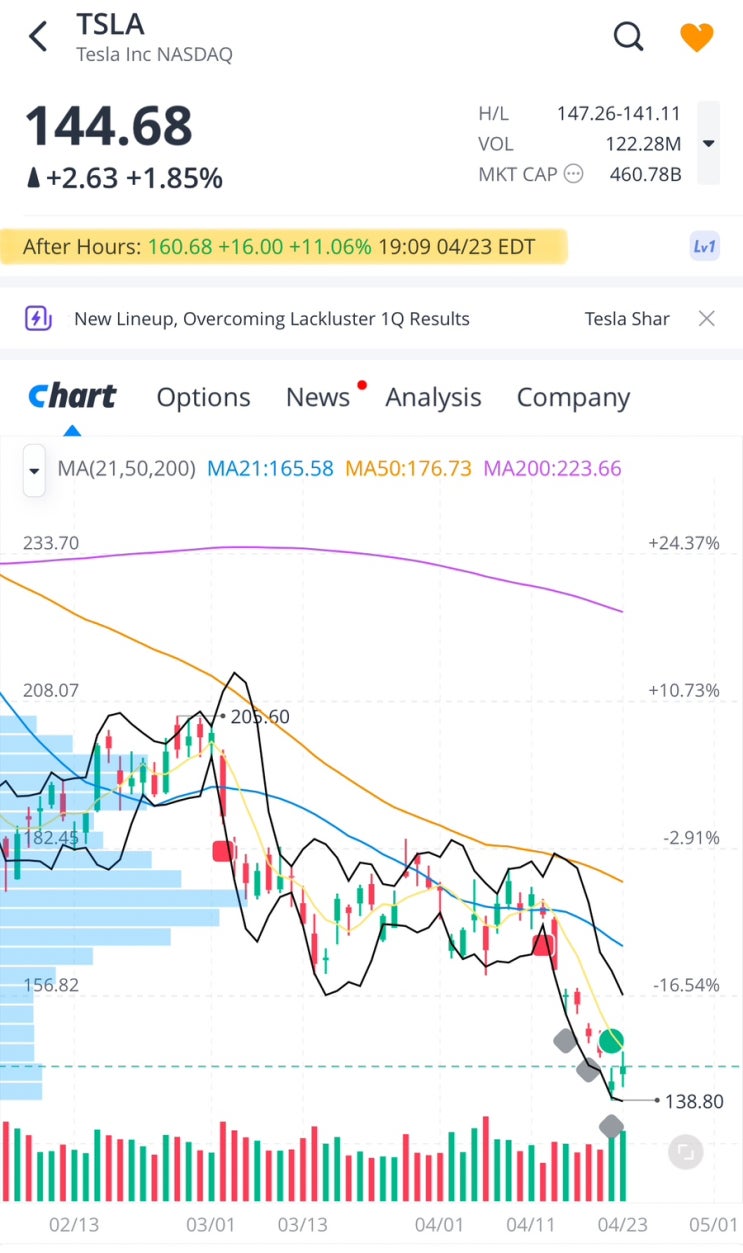Go back using the arrow icon
The height and width of the screenshot is (1253, 743).
tap(38, 37)
